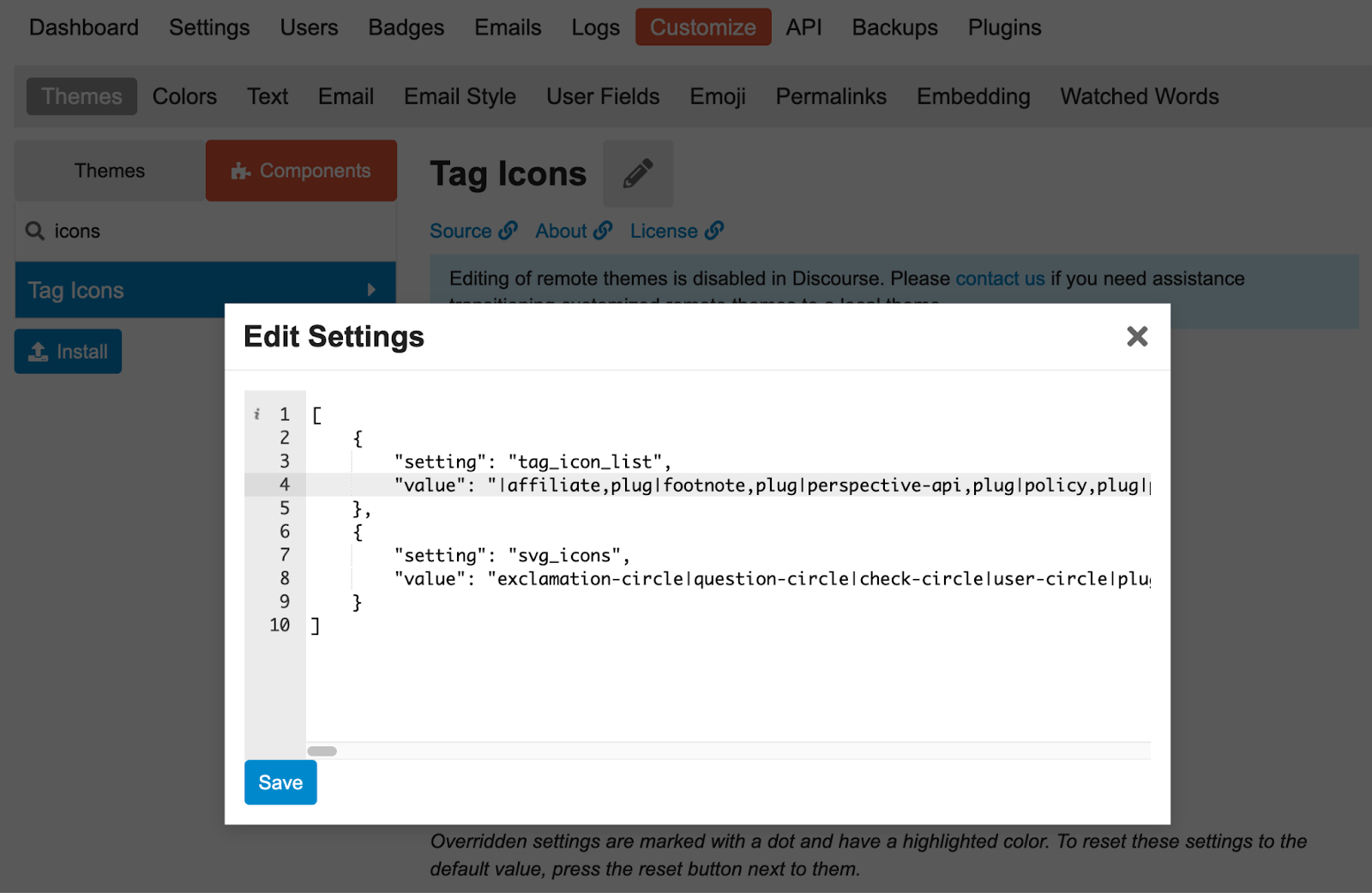Click the upload icon on the Install button
Viewport: 1372px width, 893px height.
point(39,352)
